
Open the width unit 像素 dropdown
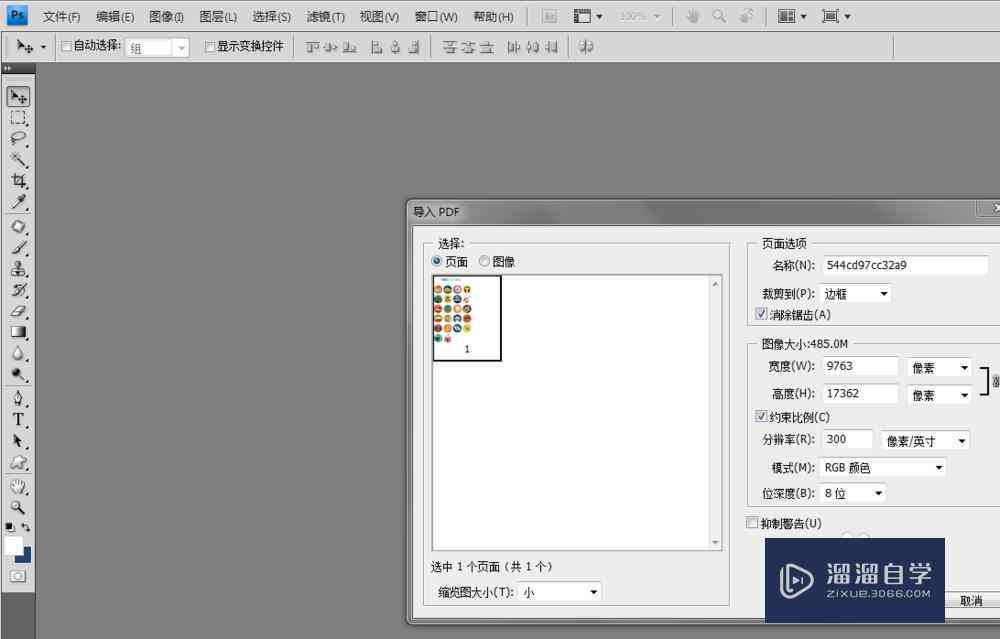click(939, 367)
